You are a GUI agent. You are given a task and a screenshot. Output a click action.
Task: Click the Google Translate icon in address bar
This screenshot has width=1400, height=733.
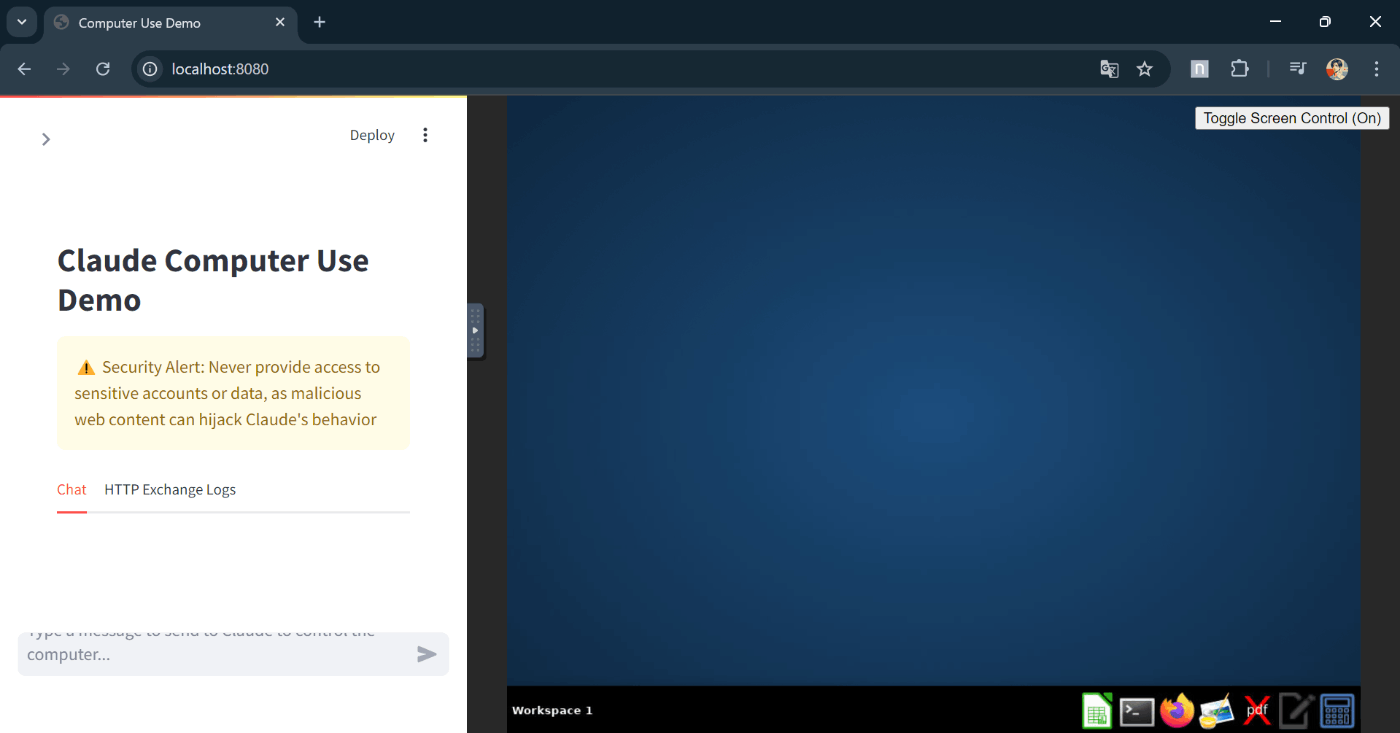pos(1109,69)
